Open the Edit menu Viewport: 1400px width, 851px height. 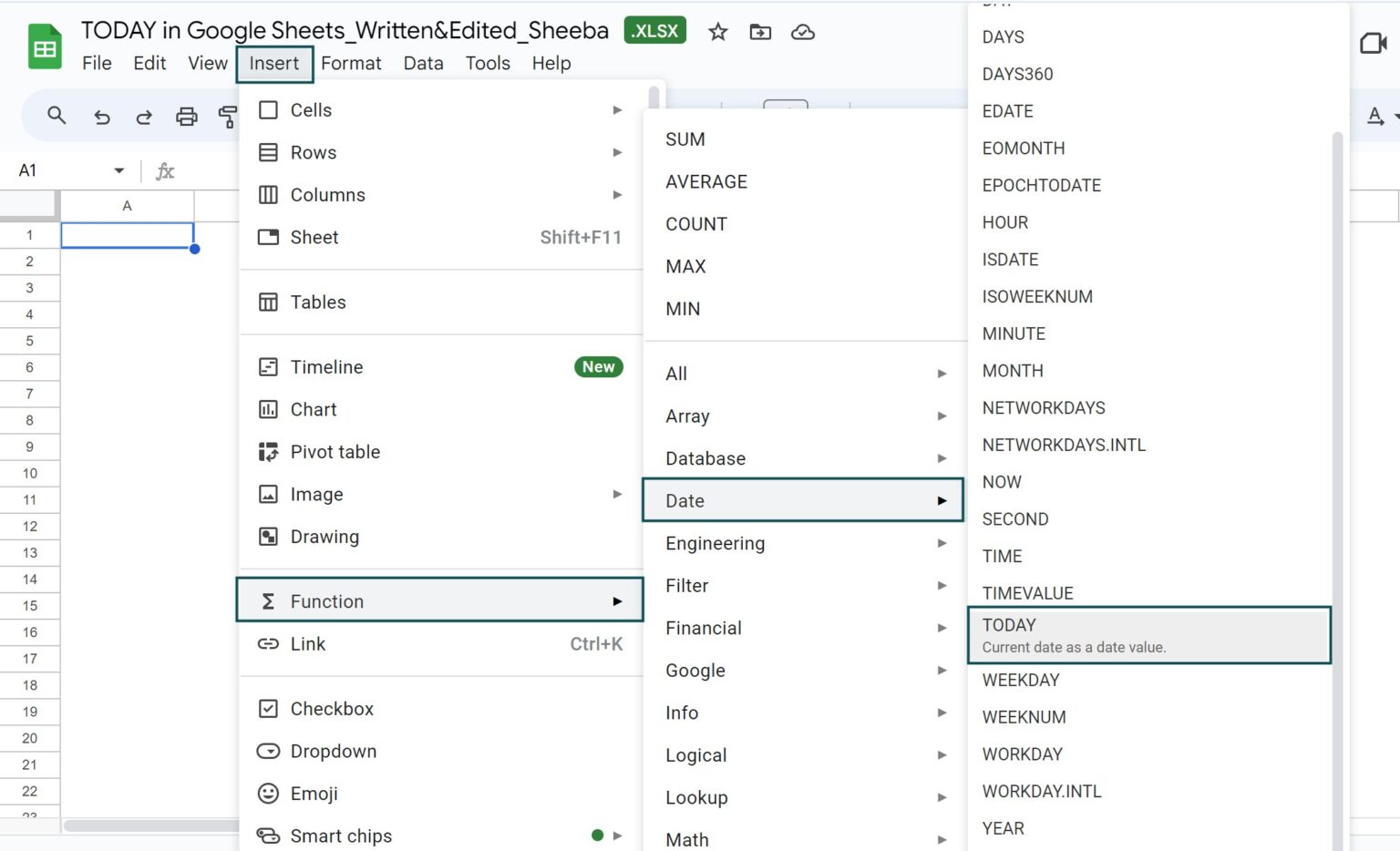click(x=149, y=63)
